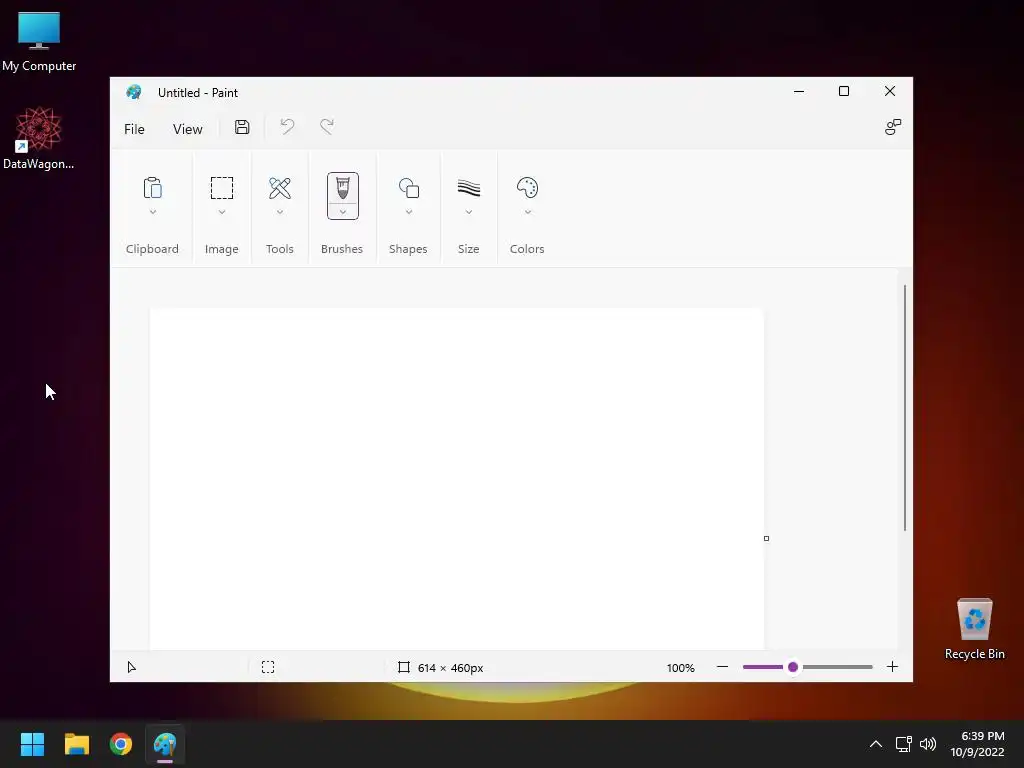Open Google Chrome from the taskbar
Image resolution: width=1024 pixels, height=768 pixels.
tap(121, 744)
